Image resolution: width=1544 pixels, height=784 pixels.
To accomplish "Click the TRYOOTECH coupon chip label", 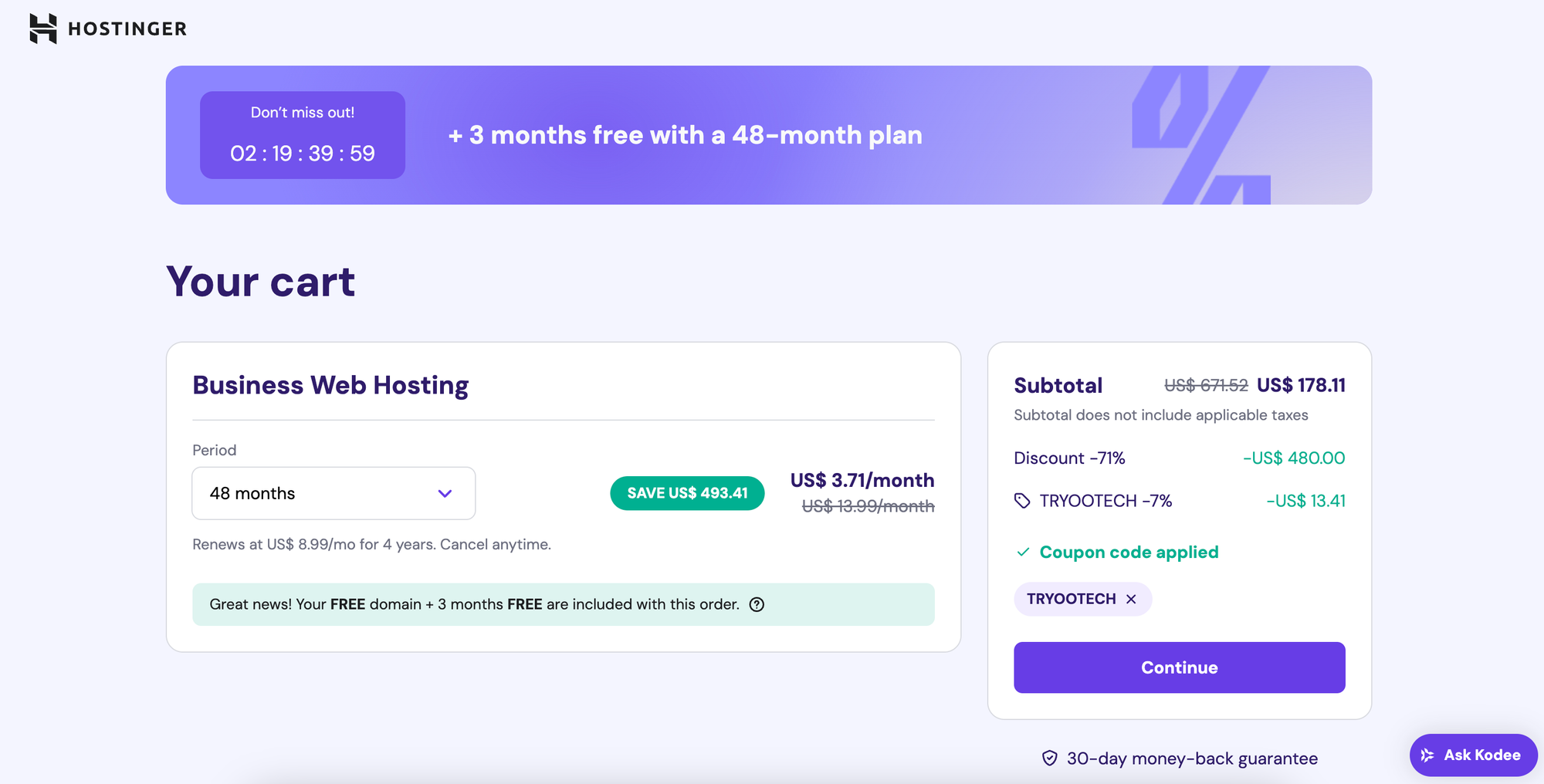I will (x=1071, y=599).
